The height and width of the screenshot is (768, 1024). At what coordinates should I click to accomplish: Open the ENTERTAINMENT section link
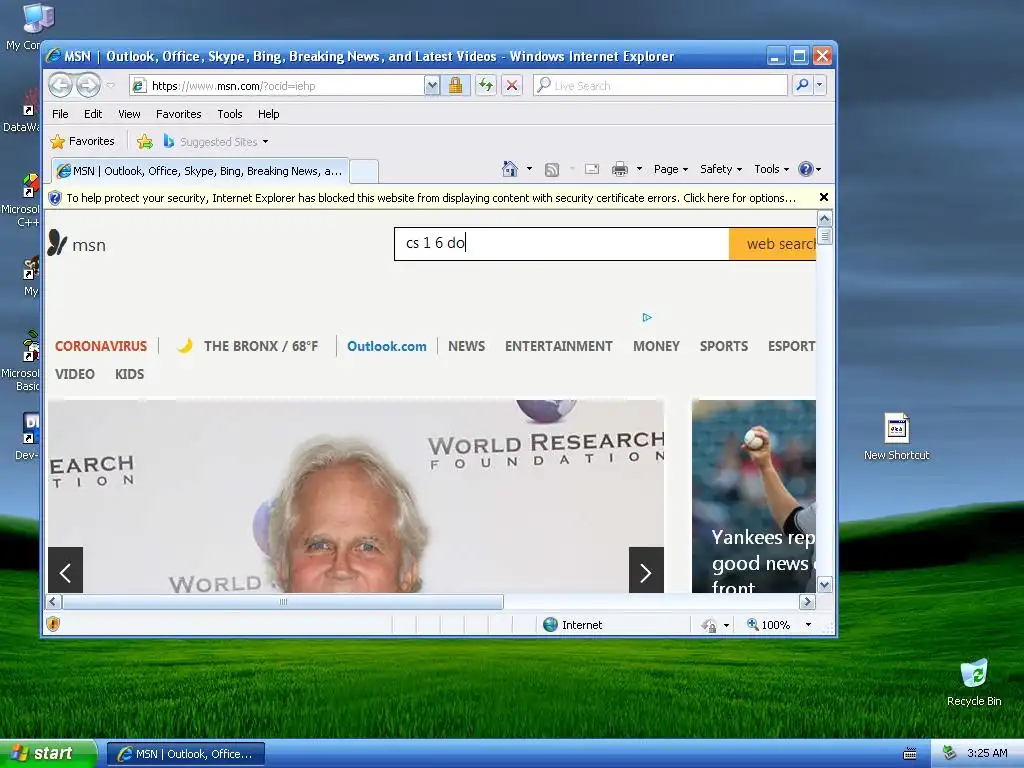pos(558,346)
